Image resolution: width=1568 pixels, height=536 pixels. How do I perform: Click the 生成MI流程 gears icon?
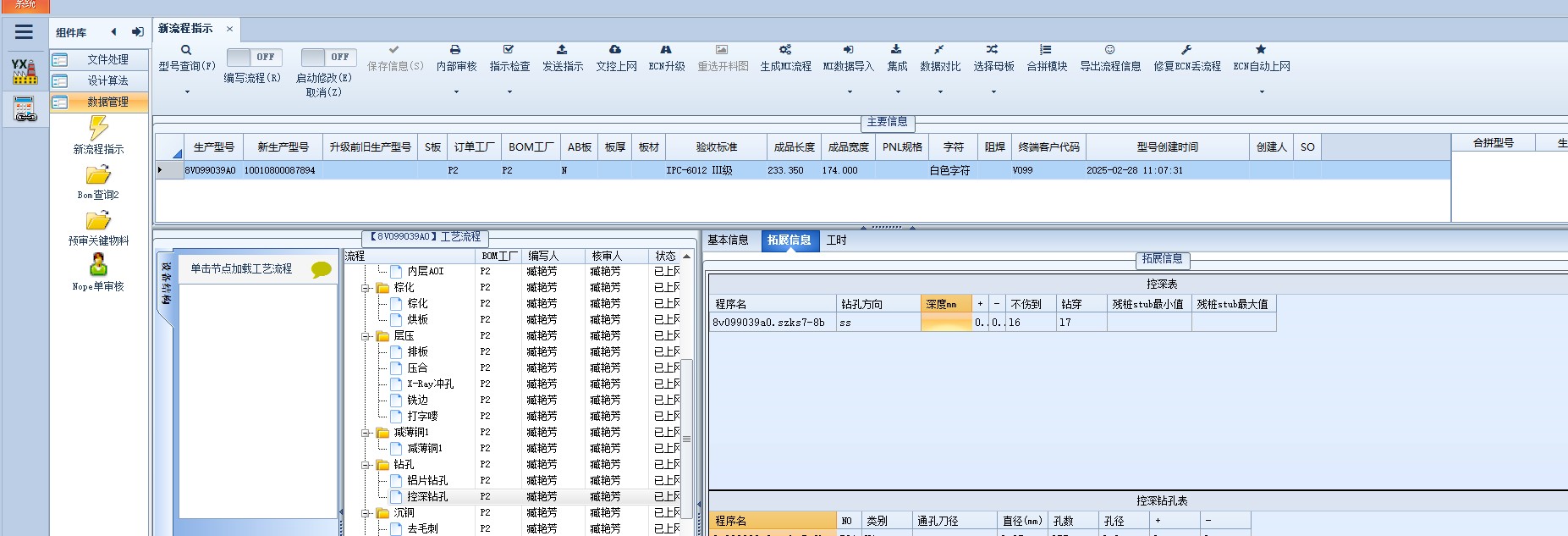point(785,50)
